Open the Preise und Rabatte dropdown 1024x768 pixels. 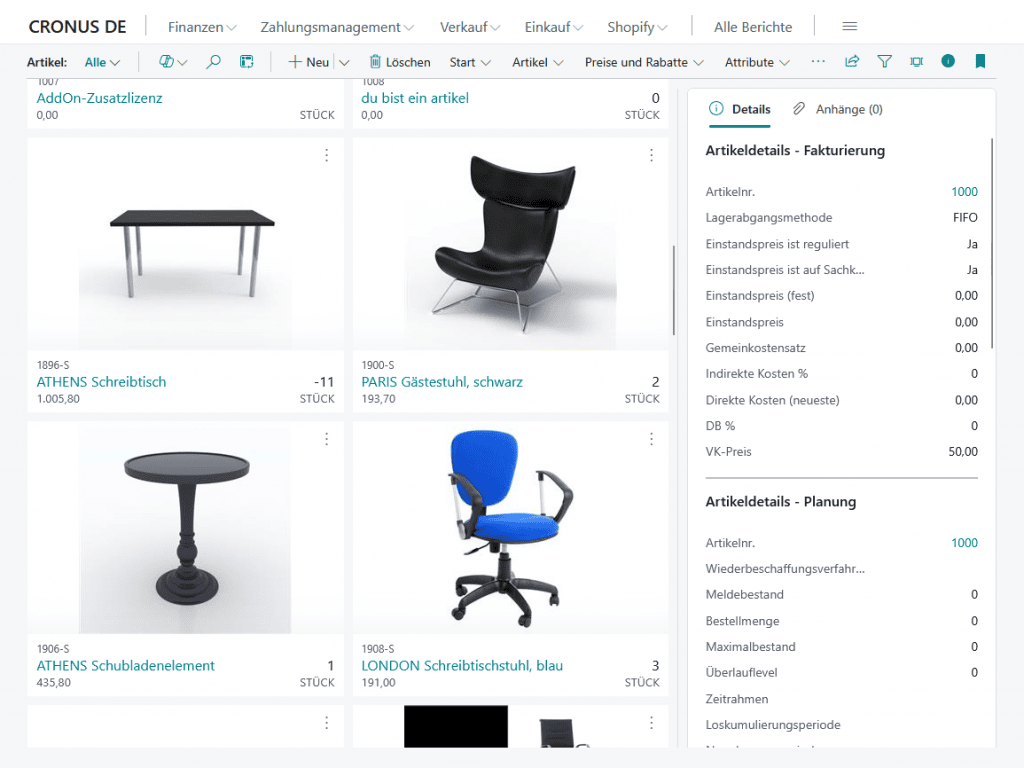(x=644, y=62)
